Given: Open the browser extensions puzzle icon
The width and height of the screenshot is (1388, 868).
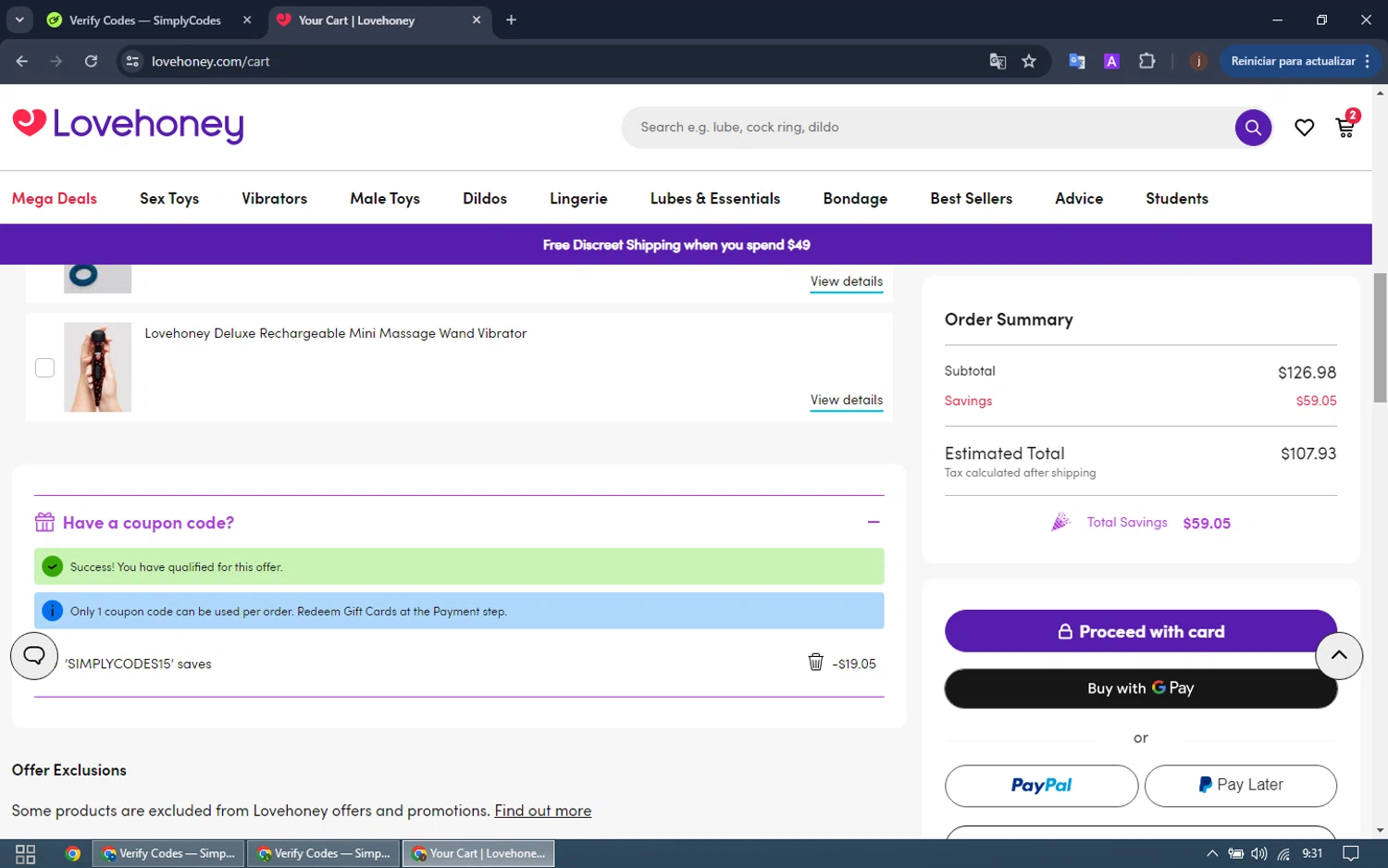Looking at the screenshot, I should (x=1146, y=61).
